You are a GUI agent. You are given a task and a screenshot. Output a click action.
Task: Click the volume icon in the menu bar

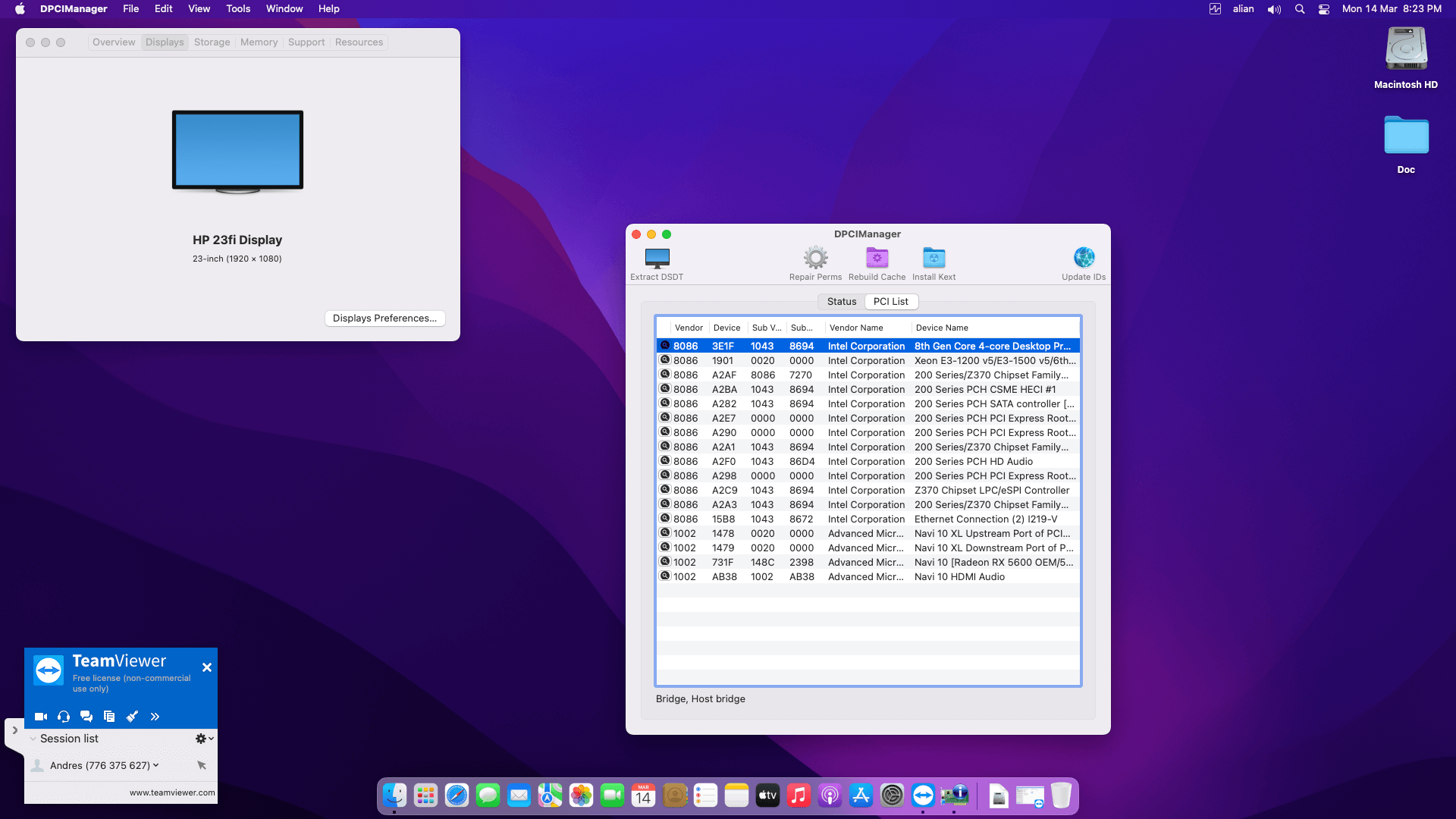point(1274,9)
